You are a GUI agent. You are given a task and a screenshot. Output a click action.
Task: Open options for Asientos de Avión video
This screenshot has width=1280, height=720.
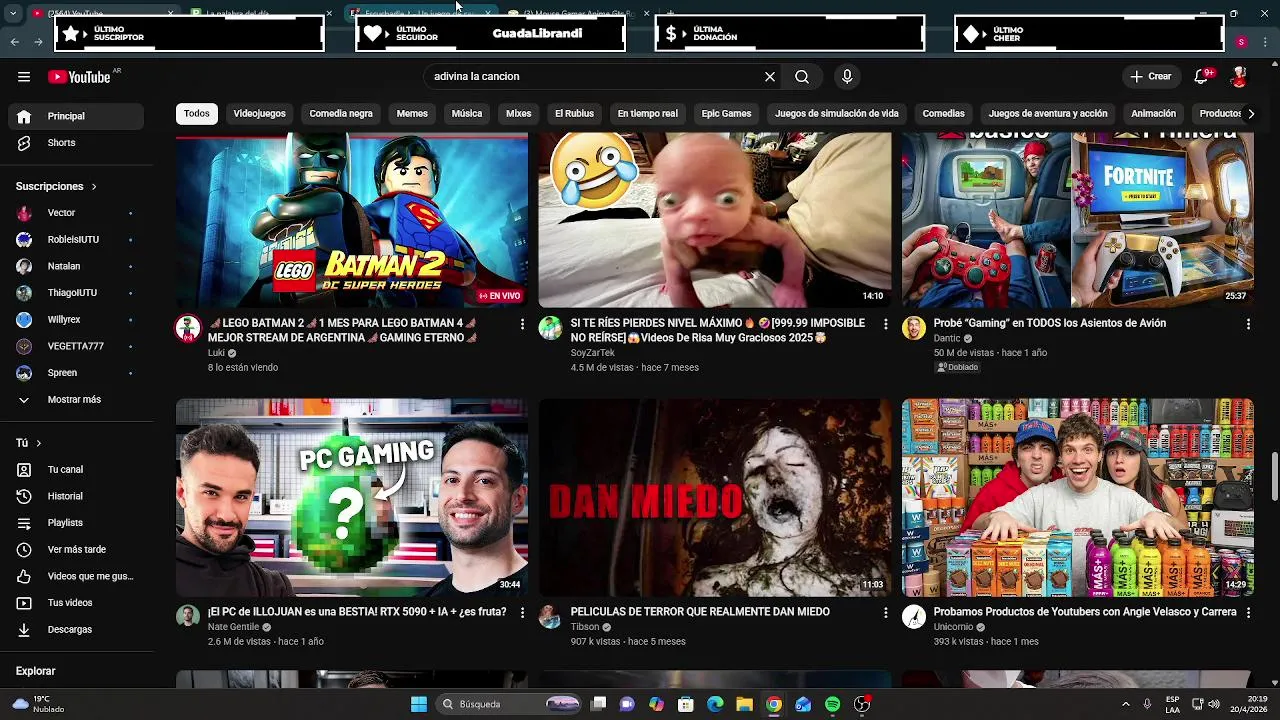(x=1248, y=324)
